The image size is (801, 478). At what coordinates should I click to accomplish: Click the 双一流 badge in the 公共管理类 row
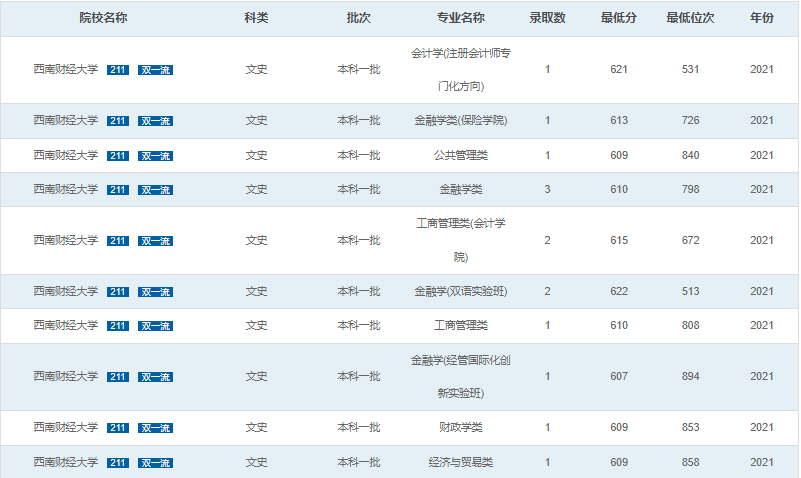pos(155,156)
